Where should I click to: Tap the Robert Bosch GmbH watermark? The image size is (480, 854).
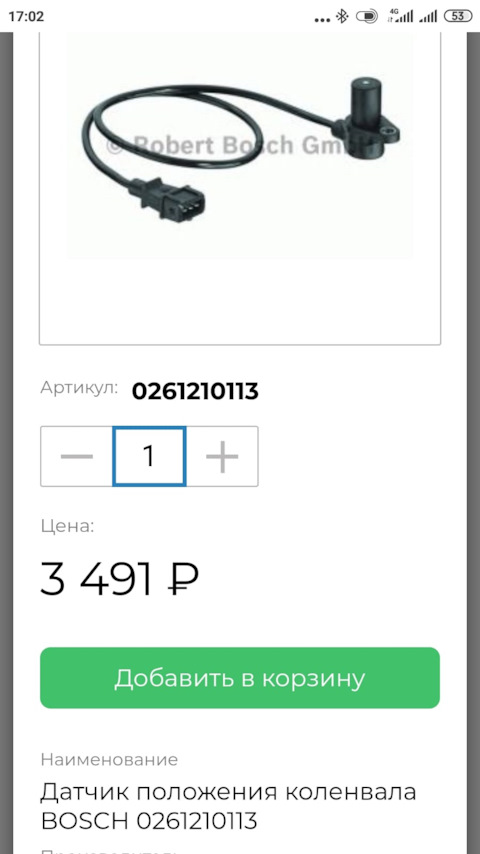234,145
